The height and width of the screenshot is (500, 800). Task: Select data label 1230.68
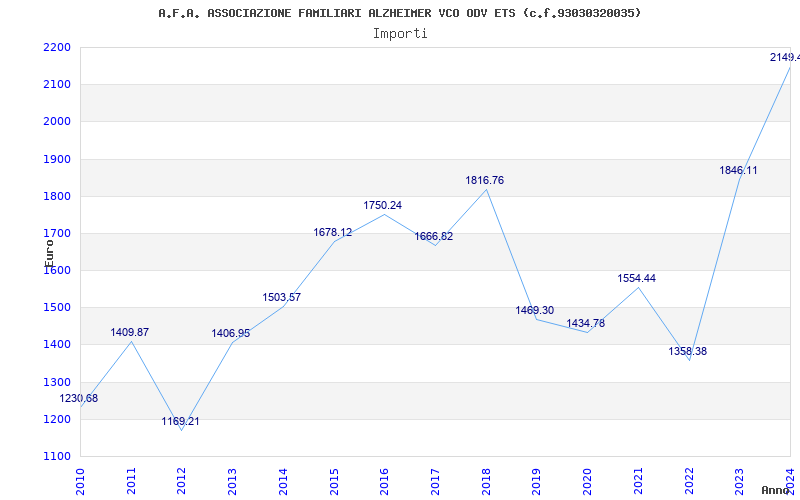pyautogui.click(x=79, y=398)
